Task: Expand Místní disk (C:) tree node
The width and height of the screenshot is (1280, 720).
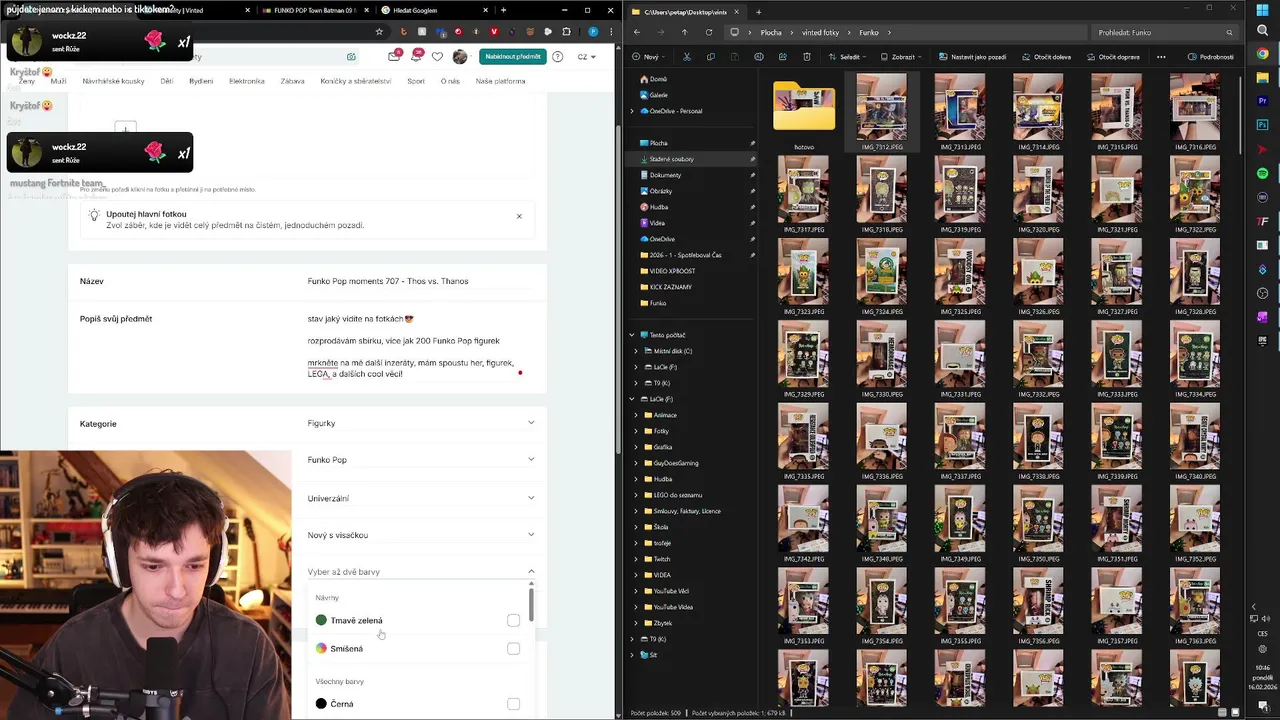Action: pyautogui.click(x=636, y=351)
